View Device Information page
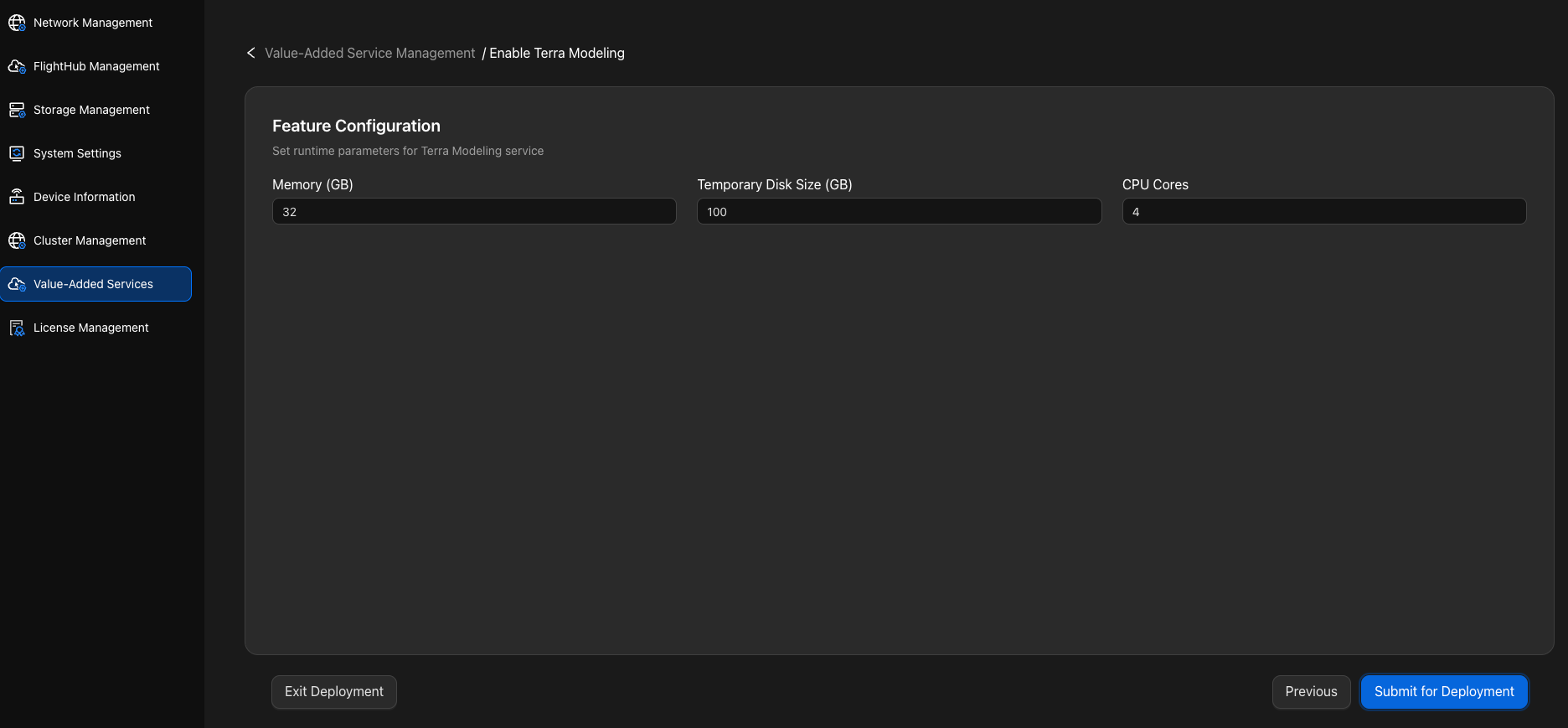Image resolution: width=1568 pixels, height=728 pixels. (x=95, y=197)
